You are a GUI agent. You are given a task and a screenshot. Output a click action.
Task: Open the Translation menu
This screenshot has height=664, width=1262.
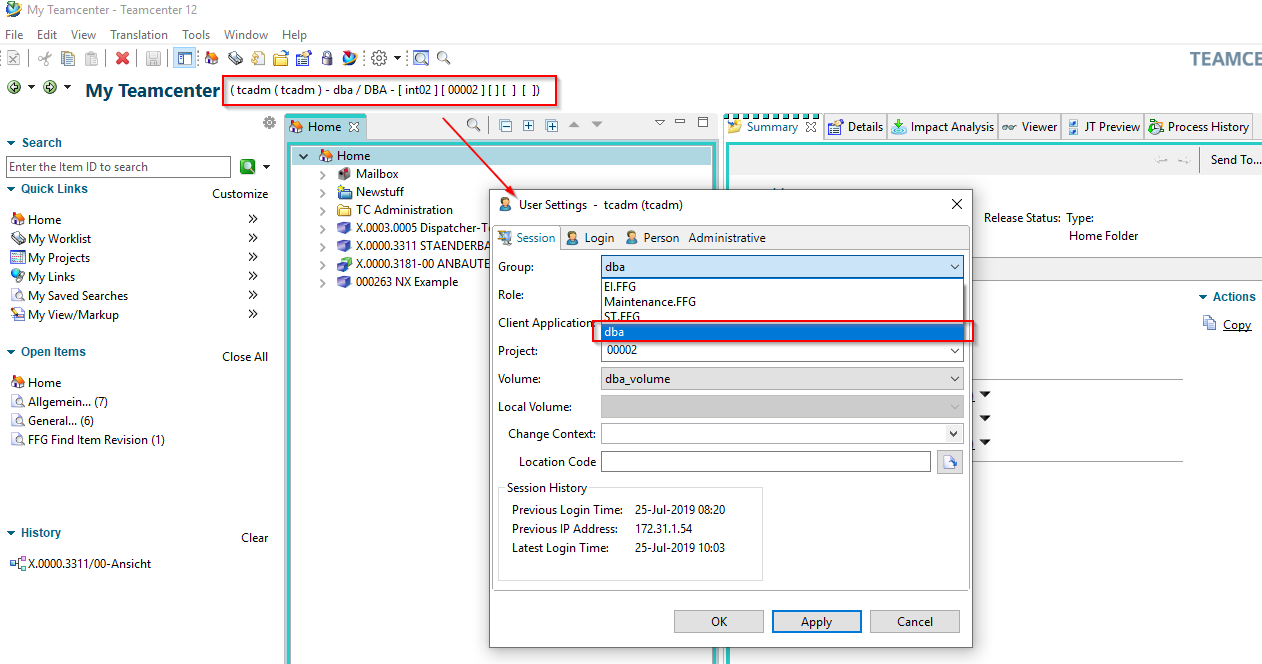(x=139, y=35)
